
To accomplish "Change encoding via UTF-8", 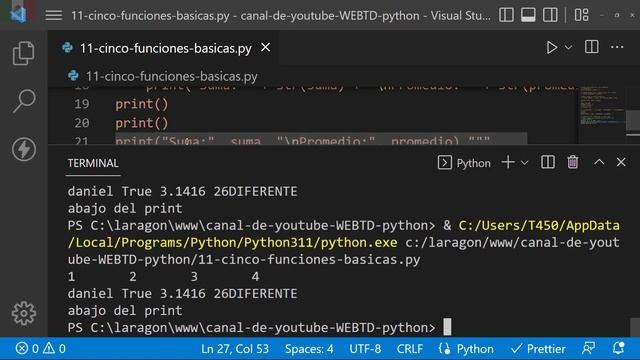I will click(365, 349).
